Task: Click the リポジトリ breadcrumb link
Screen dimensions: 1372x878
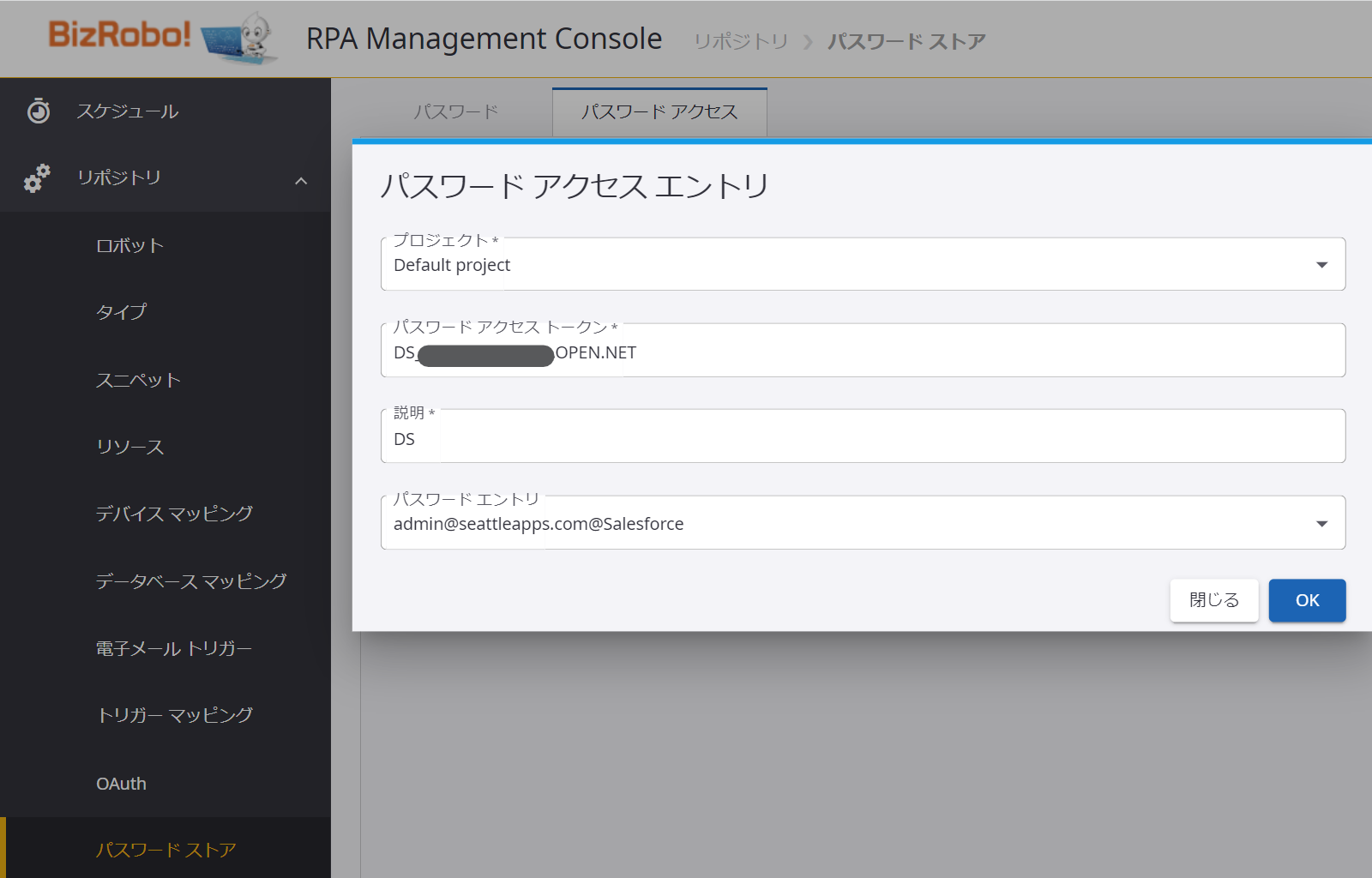Action: (x=741, y=41)
